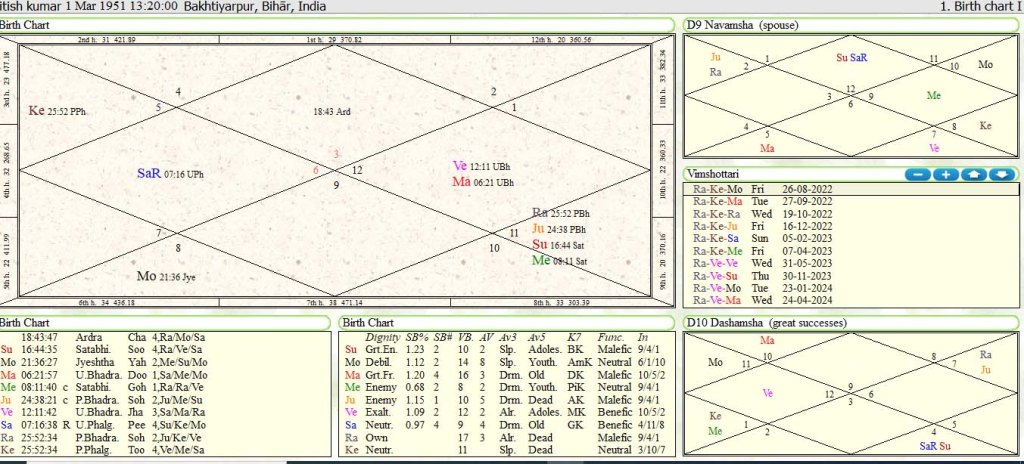Select Moon in the main birth chart
1024x464 pixels.
[x=146, y=274]
